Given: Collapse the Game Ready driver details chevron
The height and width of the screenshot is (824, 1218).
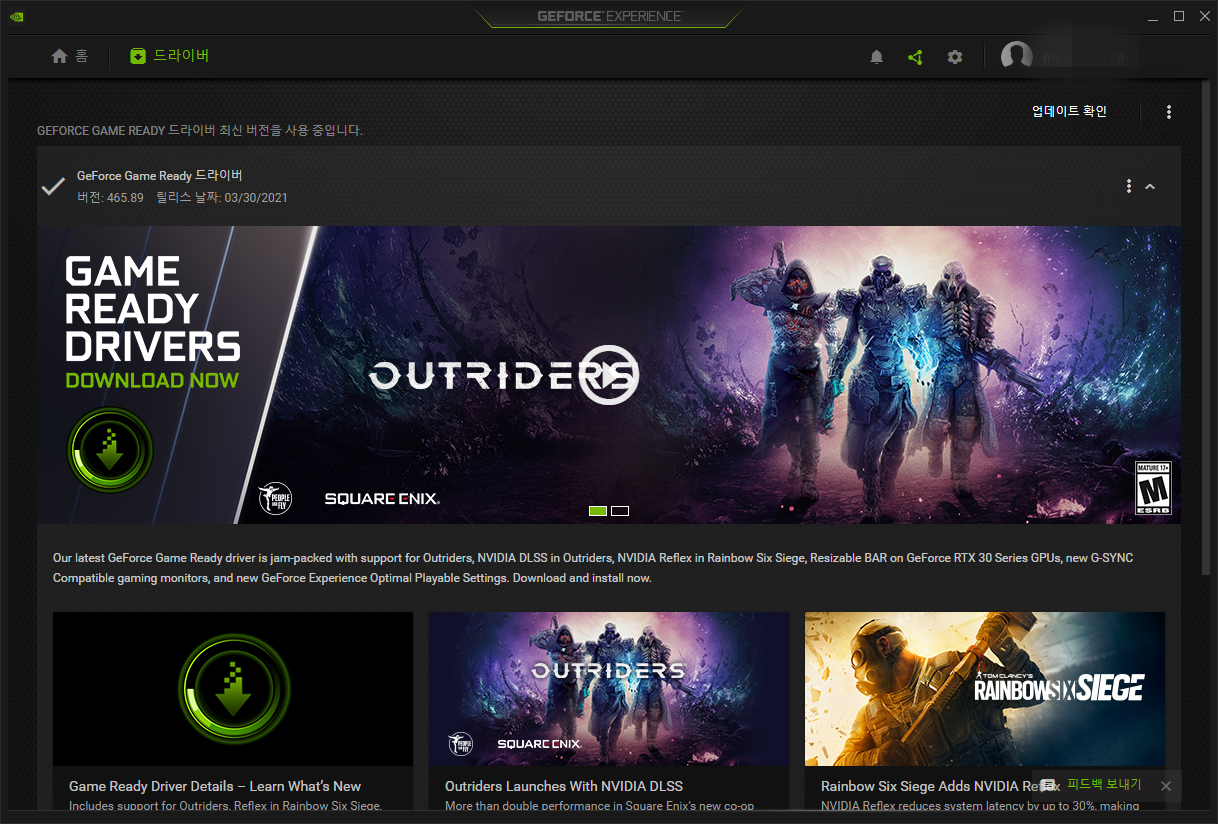Looking at the screenshot, I should [x=1150, y=186].
